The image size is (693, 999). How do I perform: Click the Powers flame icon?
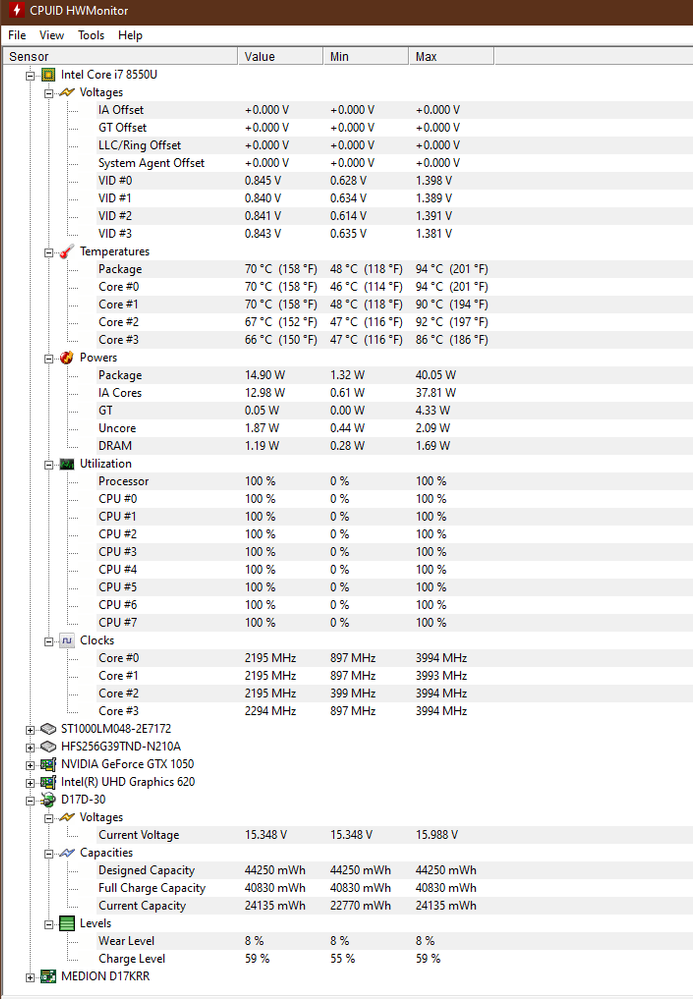pos(66,358)
